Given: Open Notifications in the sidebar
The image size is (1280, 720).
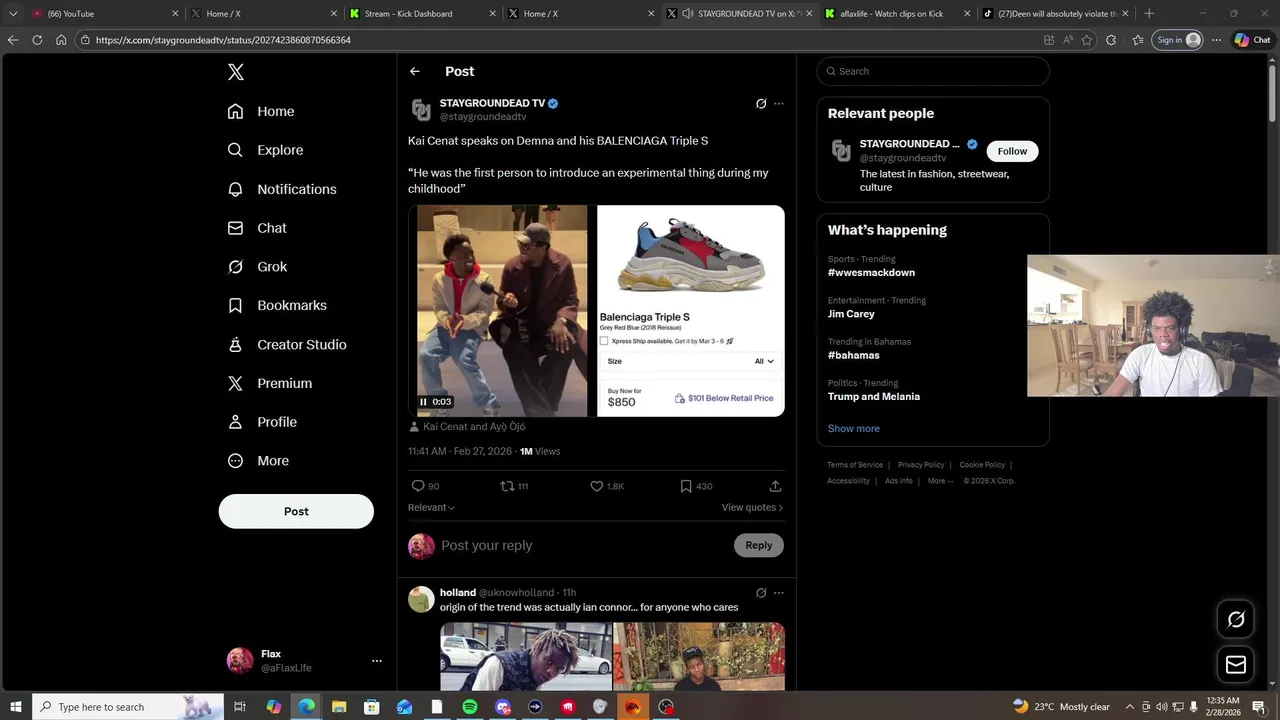Looking at the screenshot, I should click(282, 189).
